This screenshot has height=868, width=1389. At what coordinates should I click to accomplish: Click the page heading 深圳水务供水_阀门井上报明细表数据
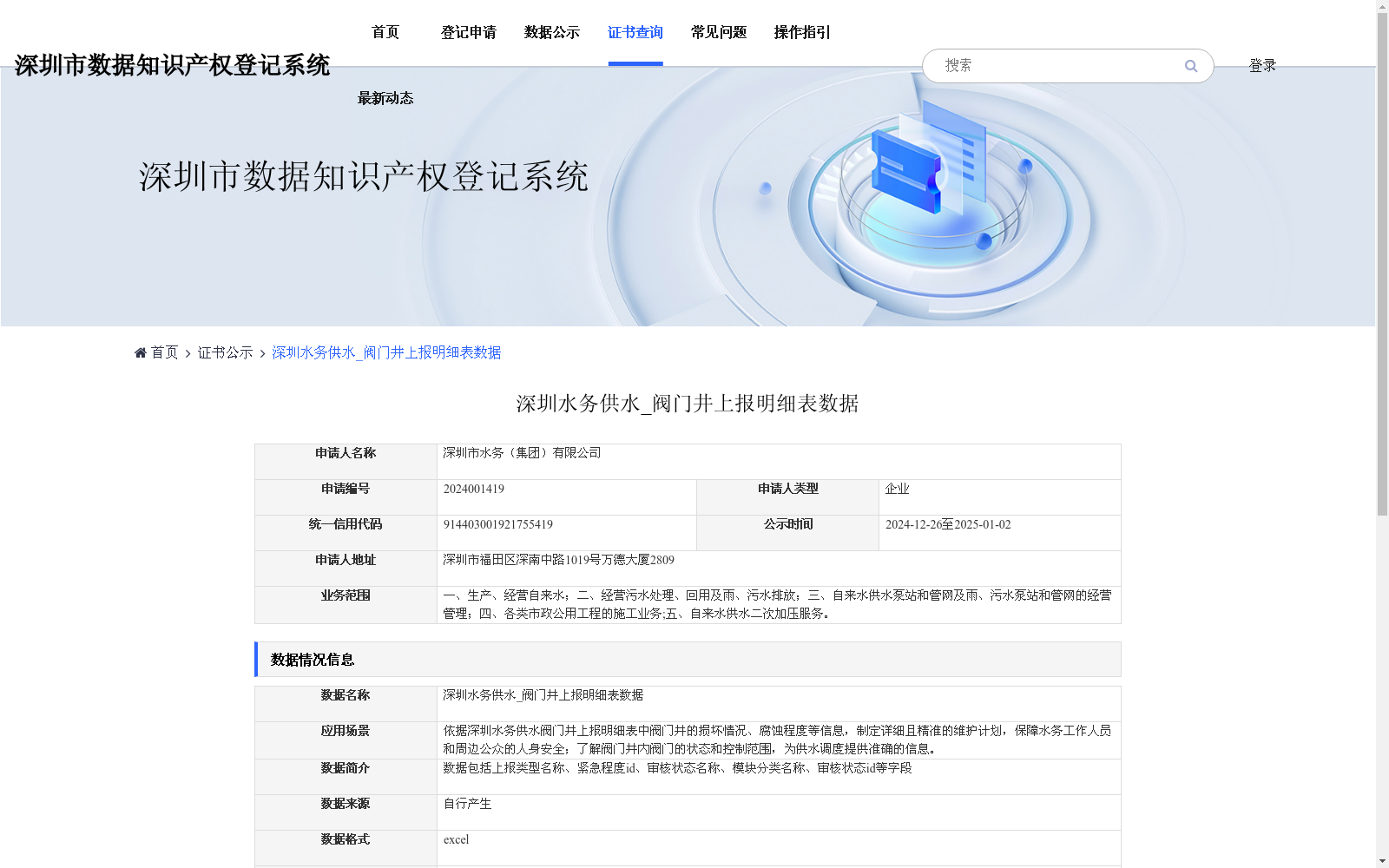[688, 404]
